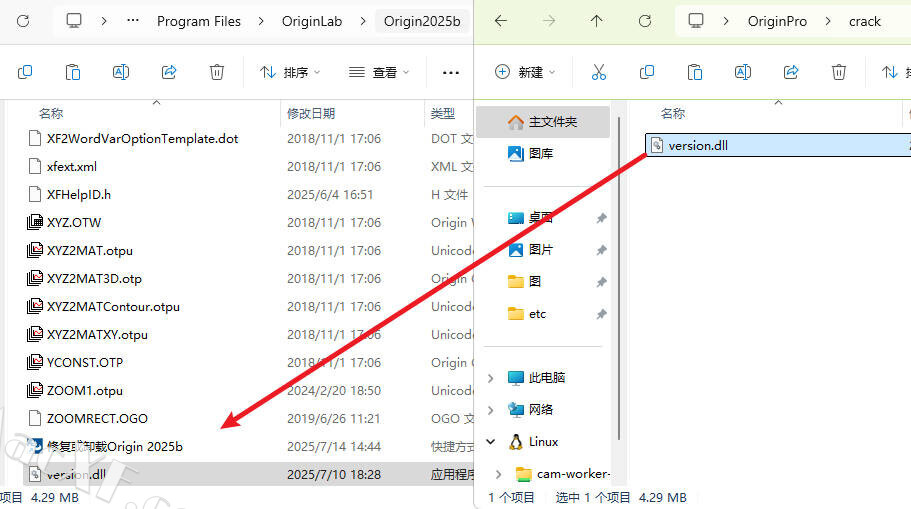Collapse the Linux tree node
Screen dimensions: 911x509
491,442
